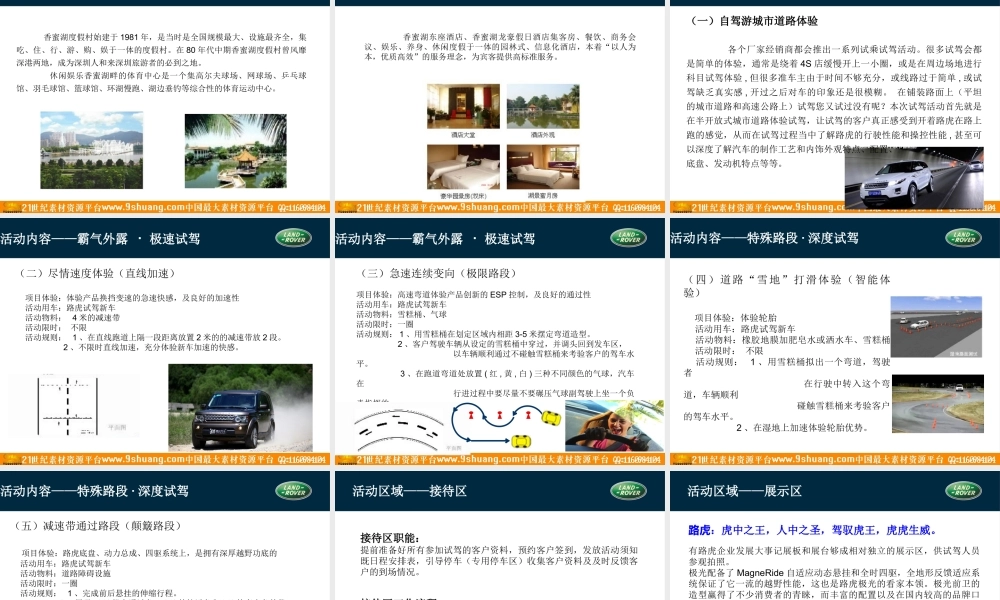Click line 活动物料: 雪糕桶、气球

(401, 314)
